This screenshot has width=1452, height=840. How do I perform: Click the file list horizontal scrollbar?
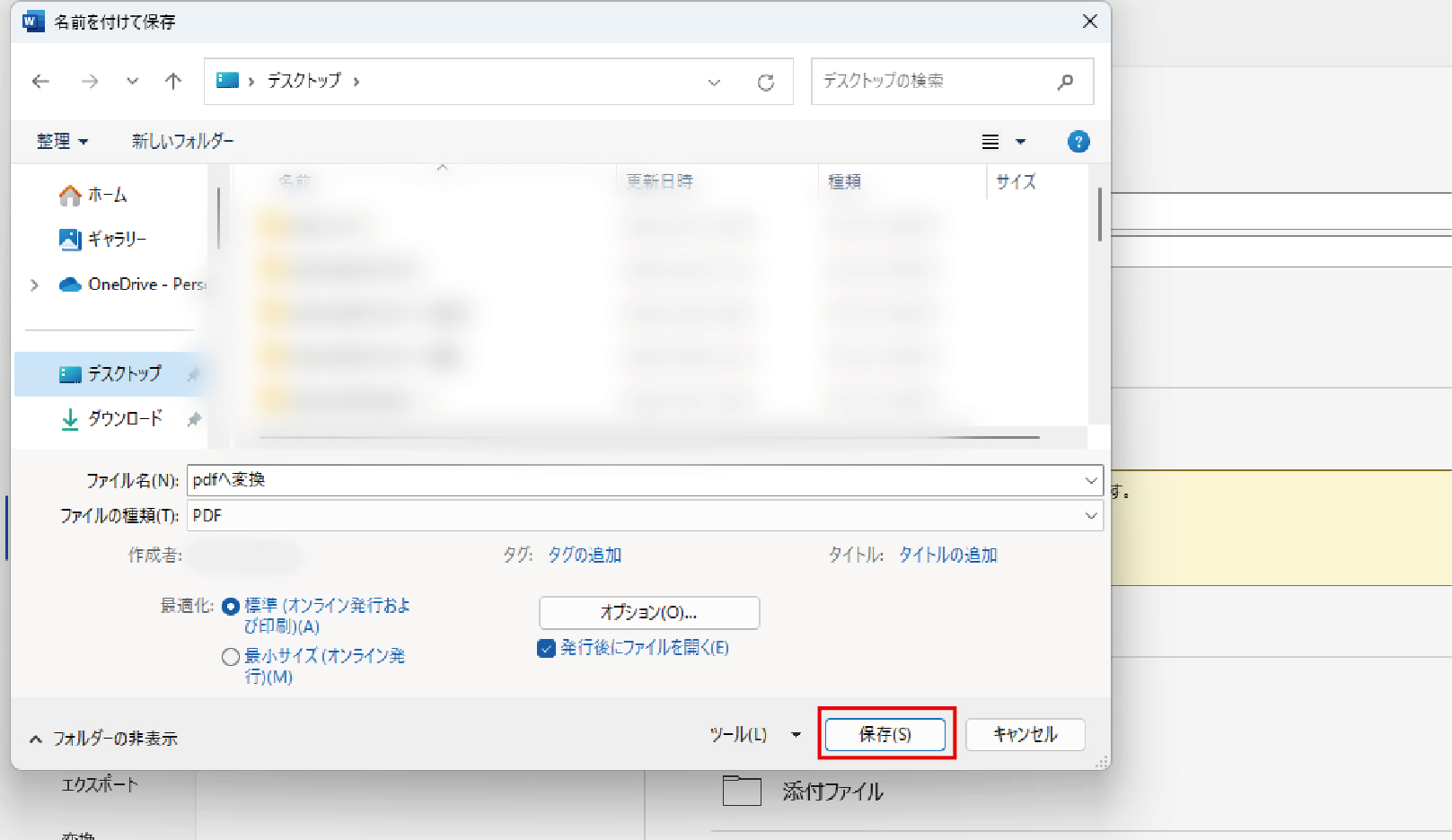tap(648, 437)
